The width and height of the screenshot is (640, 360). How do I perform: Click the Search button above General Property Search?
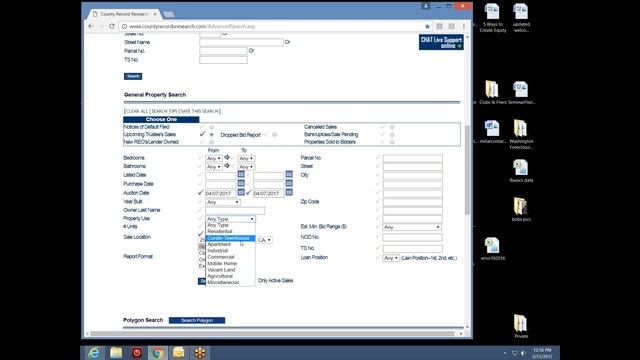(133, 76)
